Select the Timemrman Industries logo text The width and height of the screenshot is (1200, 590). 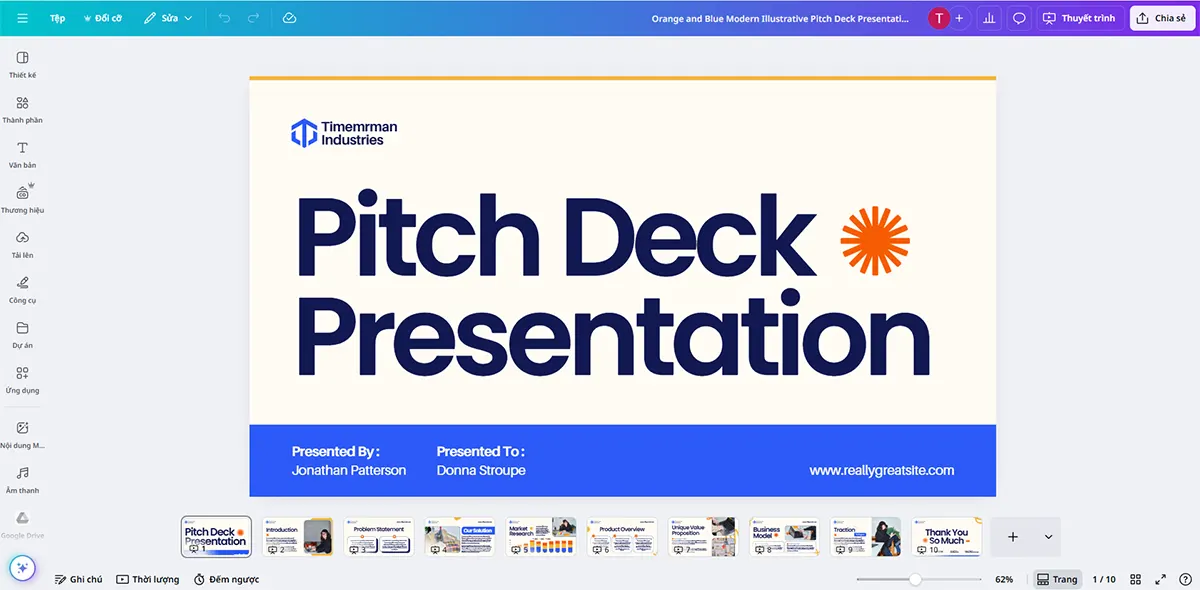pos(359,133)
